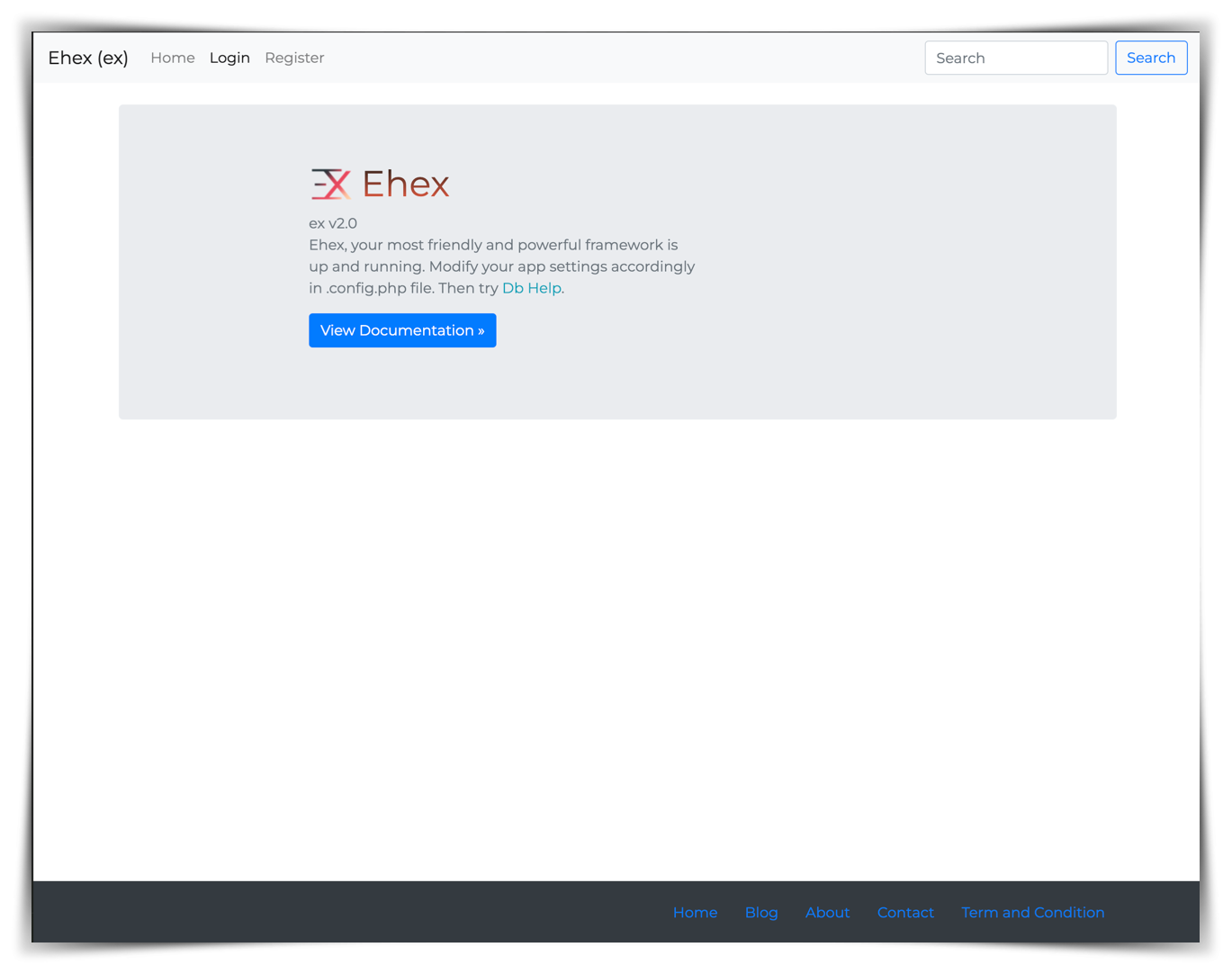Go to Home in the top navbar
This screenshot has width=1232, height=974.
point(173,58)
